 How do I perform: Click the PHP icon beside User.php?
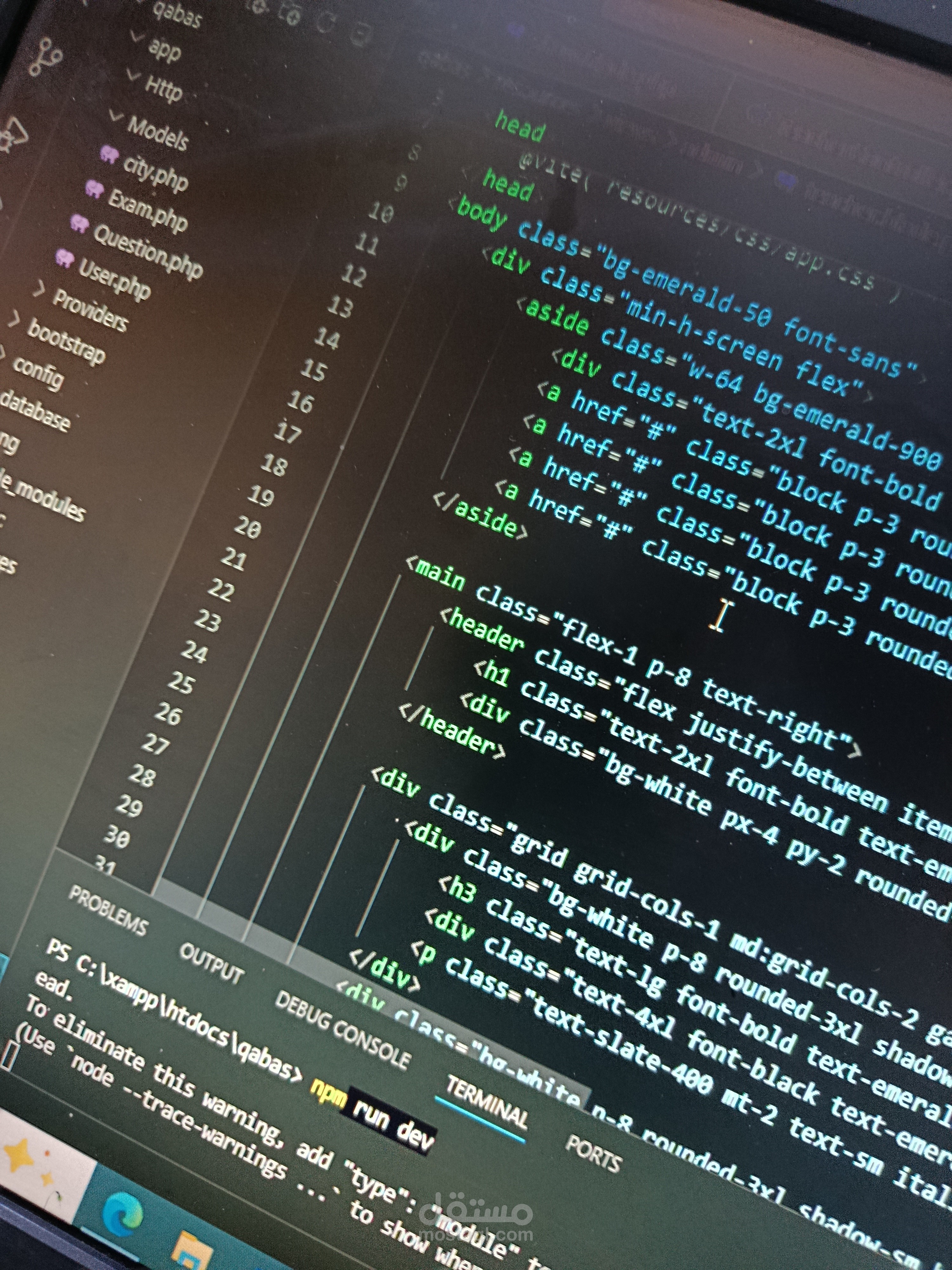point(65,258)
